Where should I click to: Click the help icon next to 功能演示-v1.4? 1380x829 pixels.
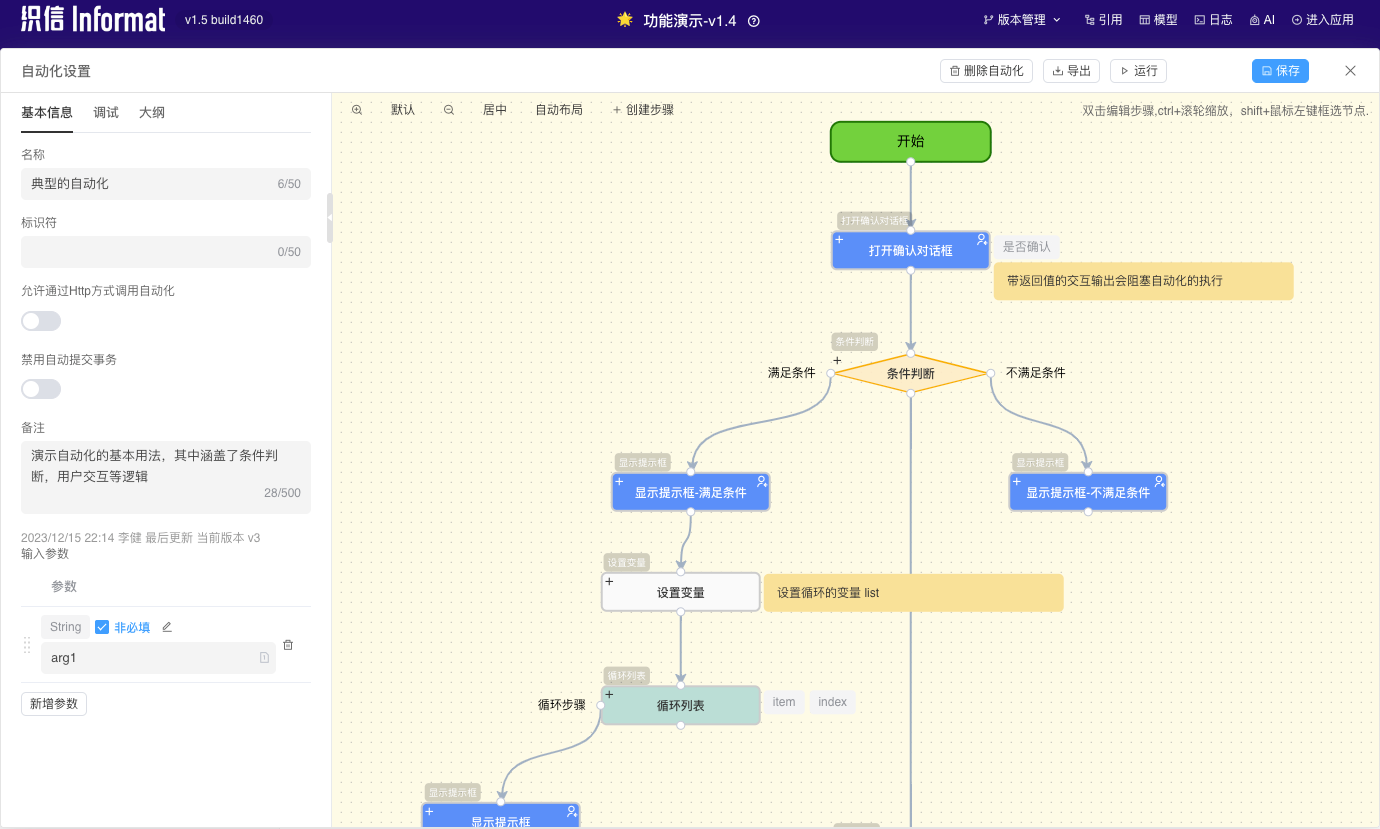pyautogui.click(x=754, y=21)
